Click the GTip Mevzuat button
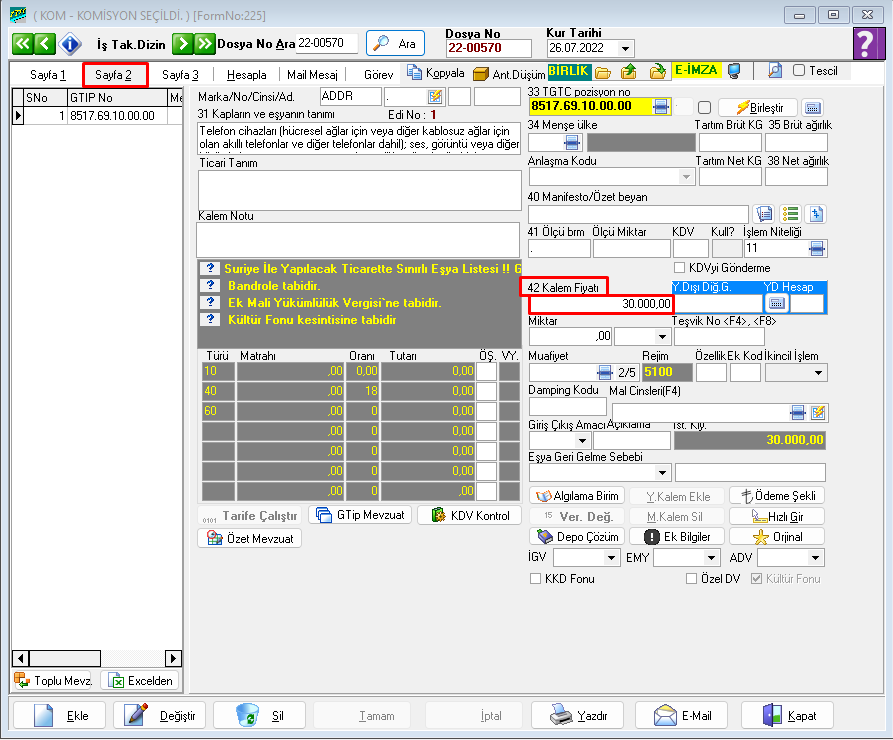Screen dimensions: 893x740 tap(360, 515)
